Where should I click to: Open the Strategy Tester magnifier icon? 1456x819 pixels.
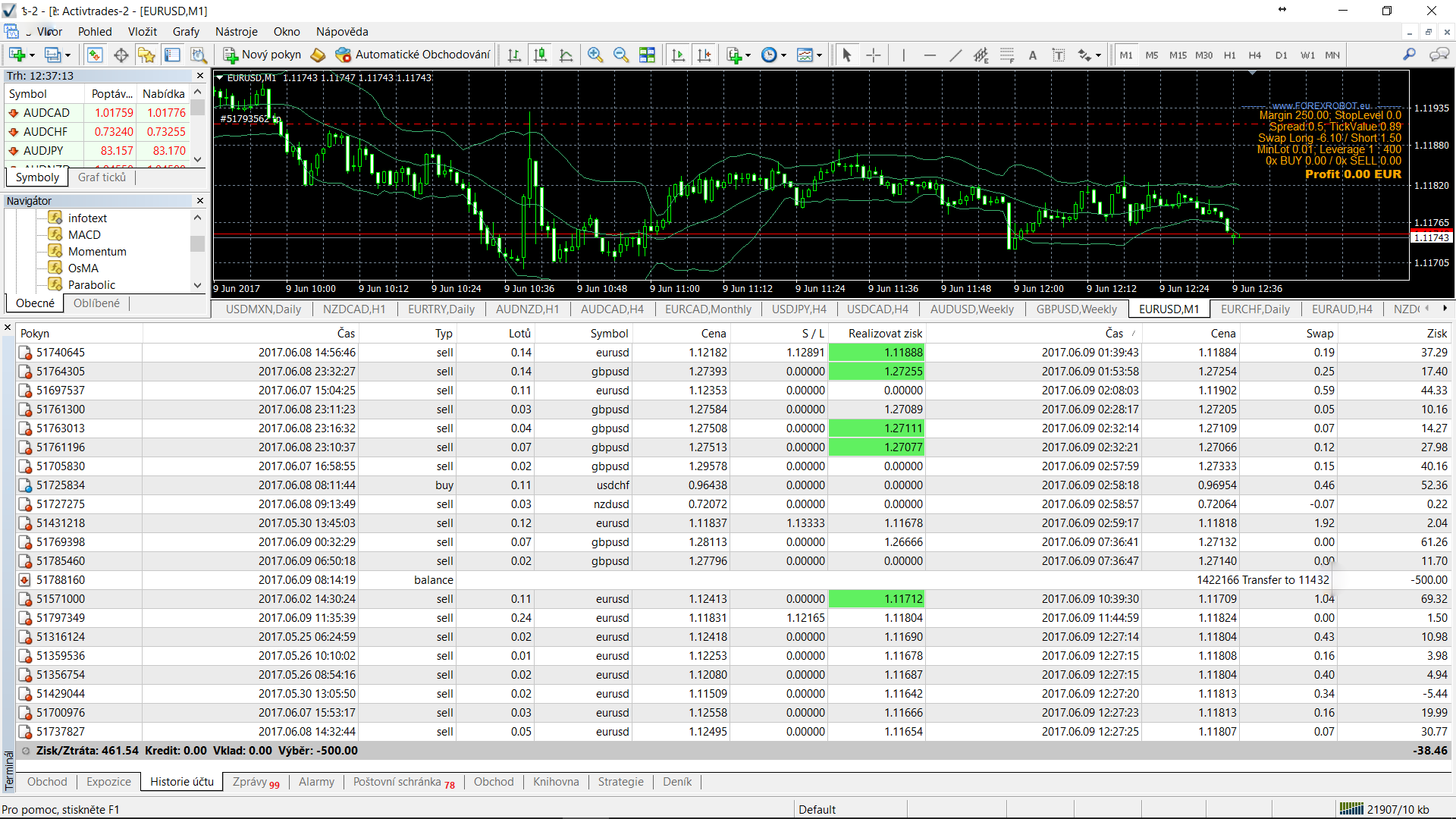[198, 55]
